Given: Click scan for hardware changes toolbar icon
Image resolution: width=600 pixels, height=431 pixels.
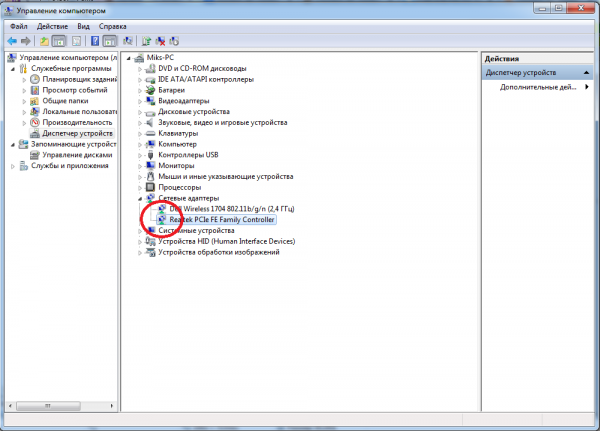Looking at the screenshot, I should pyautogui.click(x=127, y=41).
